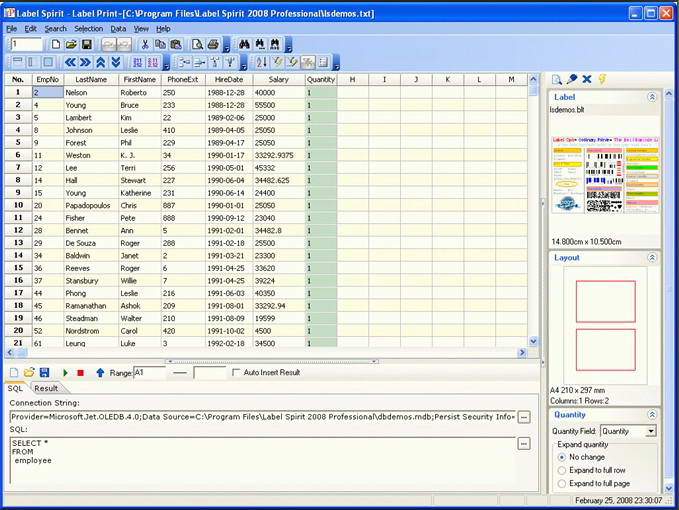
Task: Select the cell containing Papadopoulos
Action: coord(91,206)
